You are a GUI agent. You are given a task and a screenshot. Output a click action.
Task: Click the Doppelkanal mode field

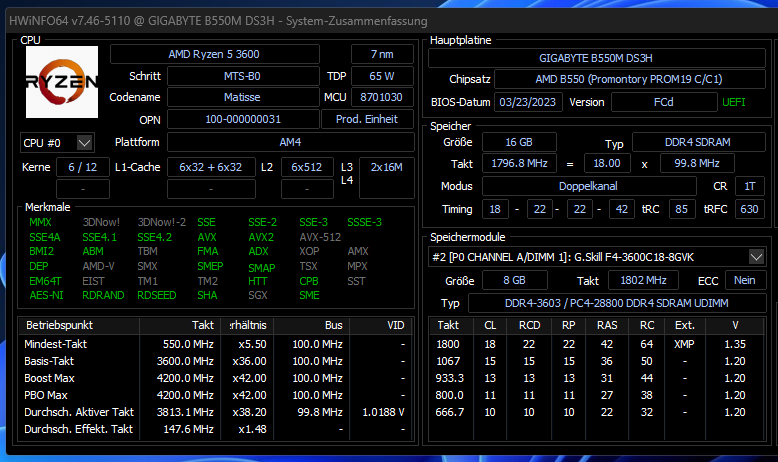588,186
